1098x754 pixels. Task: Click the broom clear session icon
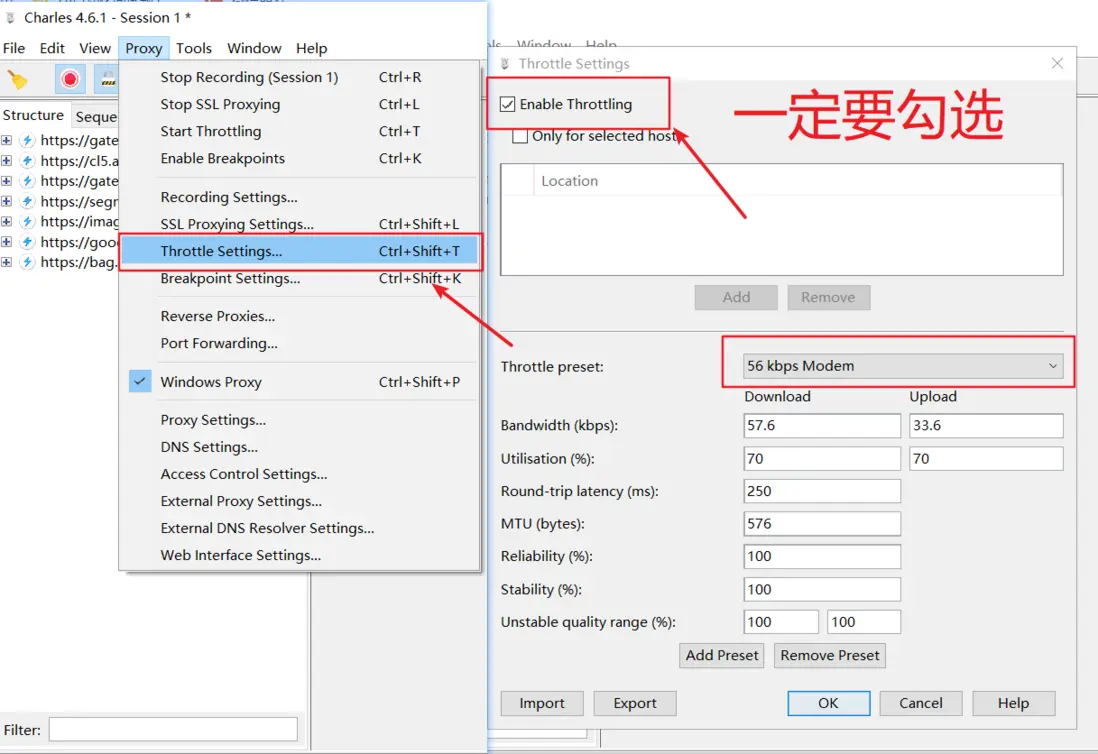point(18,81)
